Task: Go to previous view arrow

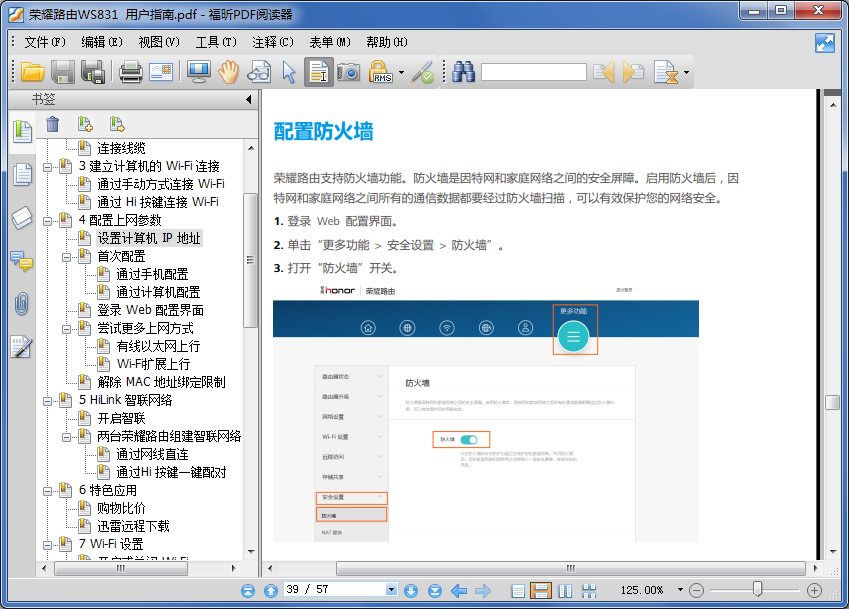Action: point(459,591)
